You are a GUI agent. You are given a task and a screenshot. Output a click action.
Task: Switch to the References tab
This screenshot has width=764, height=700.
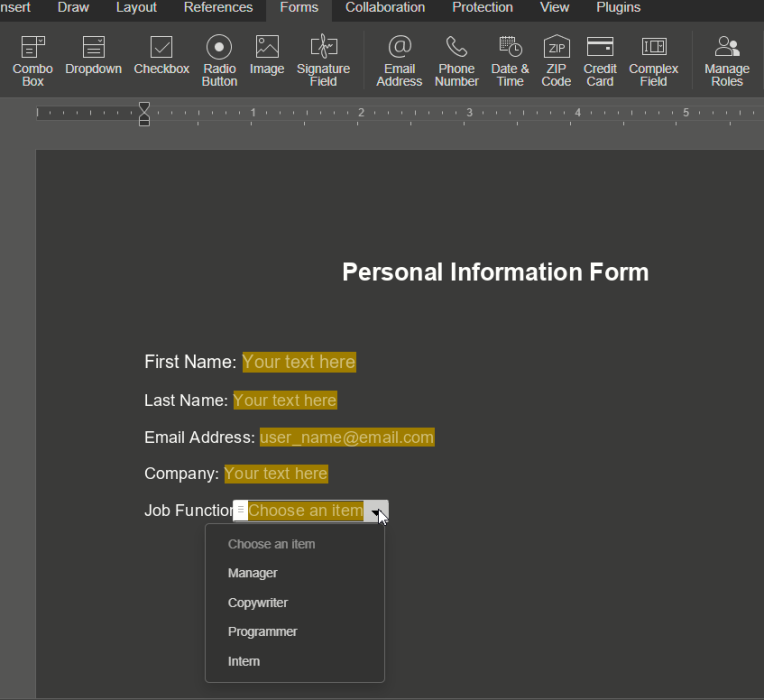pyautogui.click(x=218, y=7)
